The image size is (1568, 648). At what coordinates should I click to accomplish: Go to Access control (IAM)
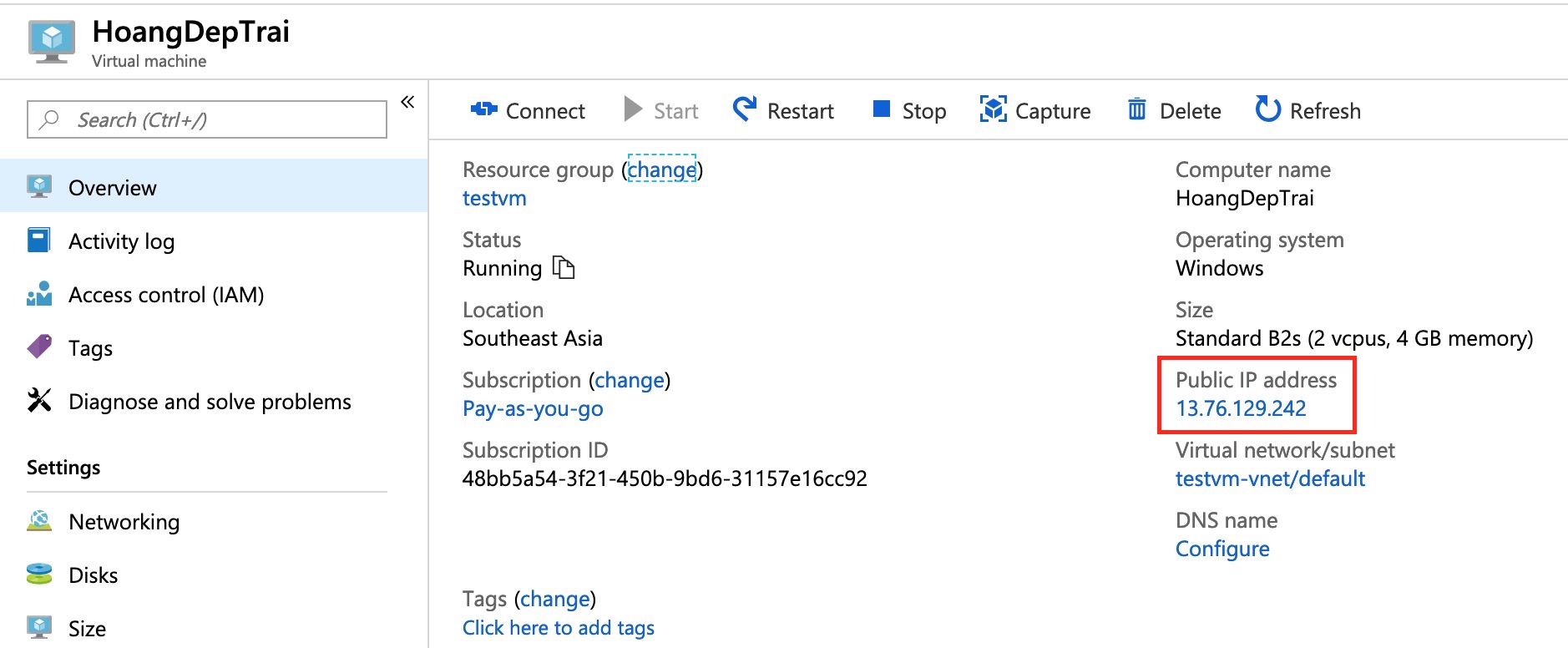(x=165, y=295)
